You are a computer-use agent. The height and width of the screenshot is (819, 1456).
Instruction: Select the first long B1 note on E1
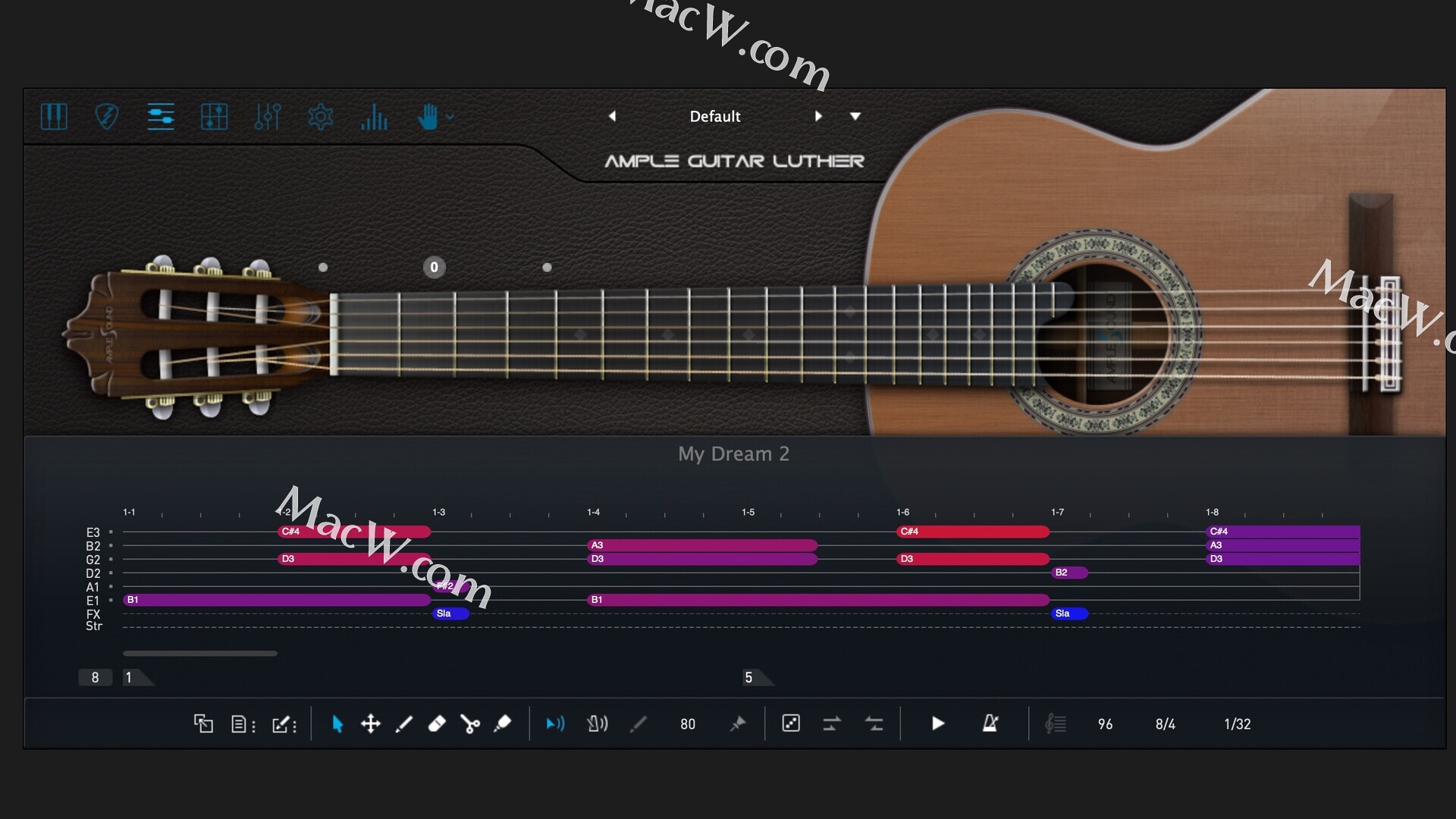point(277,600)
